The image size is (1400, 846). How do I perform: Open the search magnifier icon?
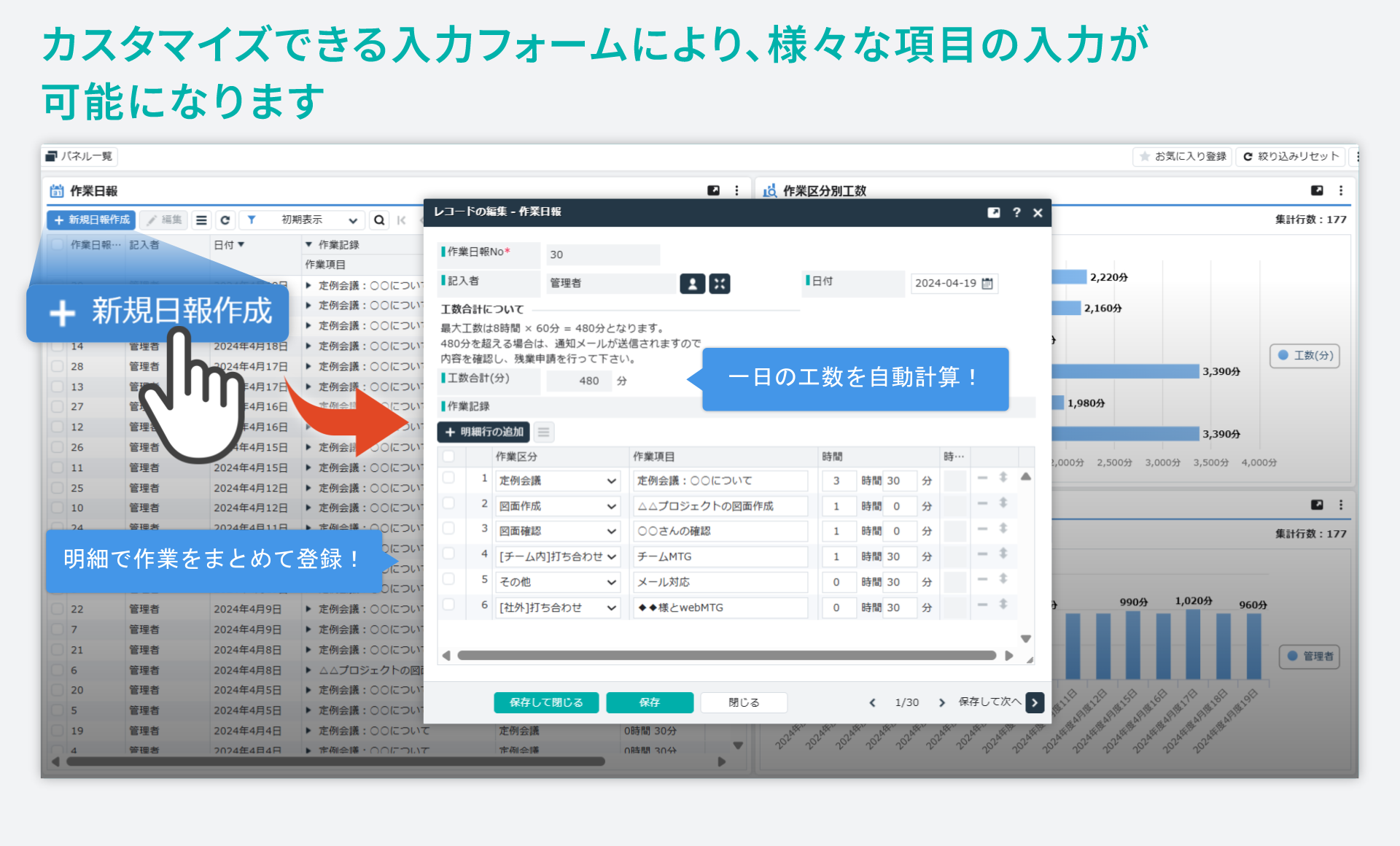(x=380, y=220)
